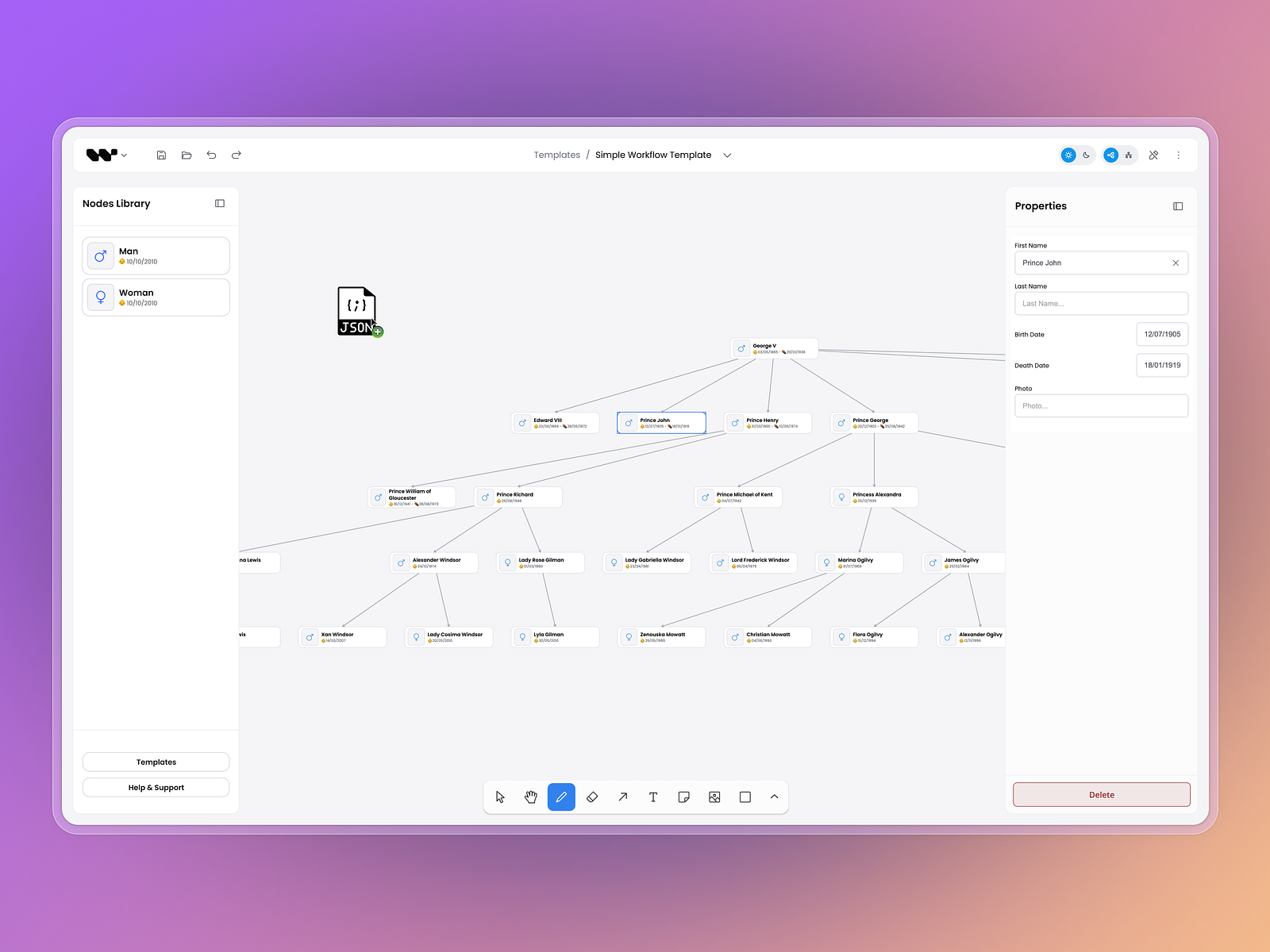
Task: Open the sticky note tool
Action: [x=683, y=797]
